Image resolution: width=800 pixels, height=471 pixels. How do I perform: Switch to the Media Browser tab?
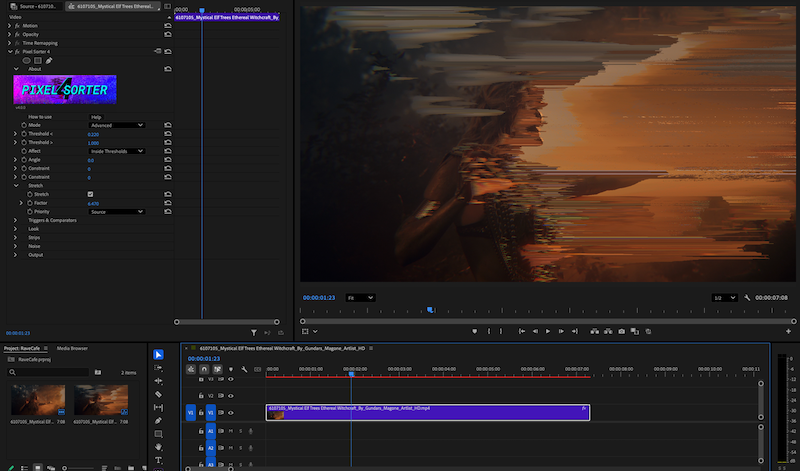72,348
